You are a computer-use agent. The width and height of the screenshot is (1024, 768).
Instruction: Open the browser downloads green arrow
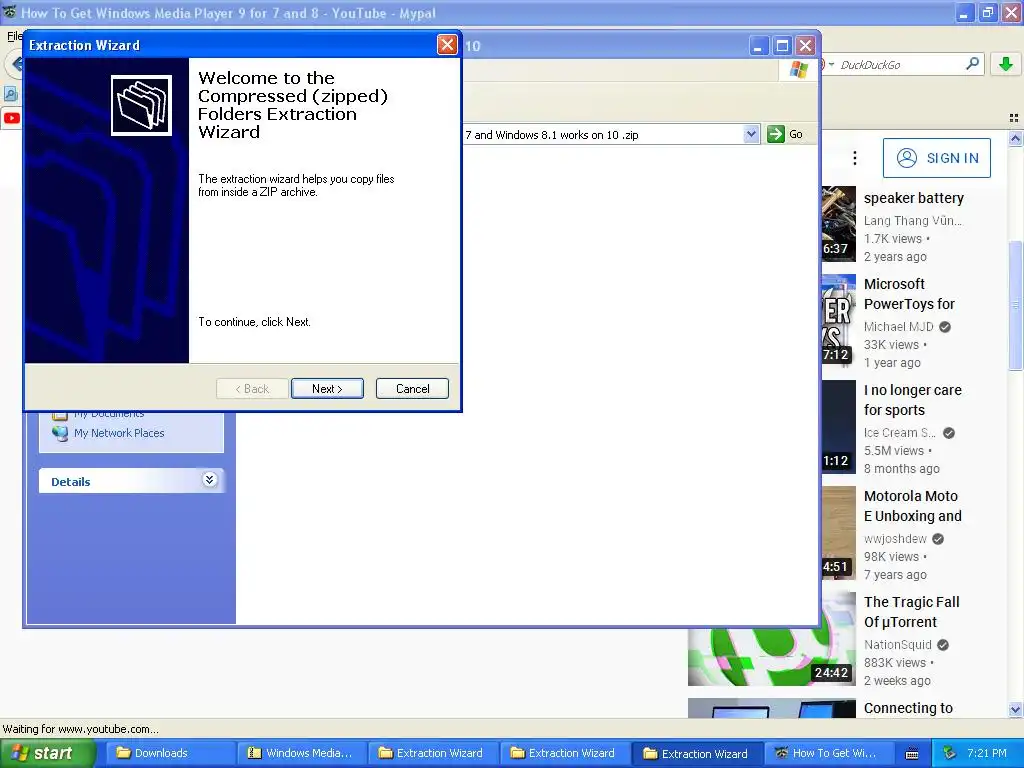pos(1006,64)
